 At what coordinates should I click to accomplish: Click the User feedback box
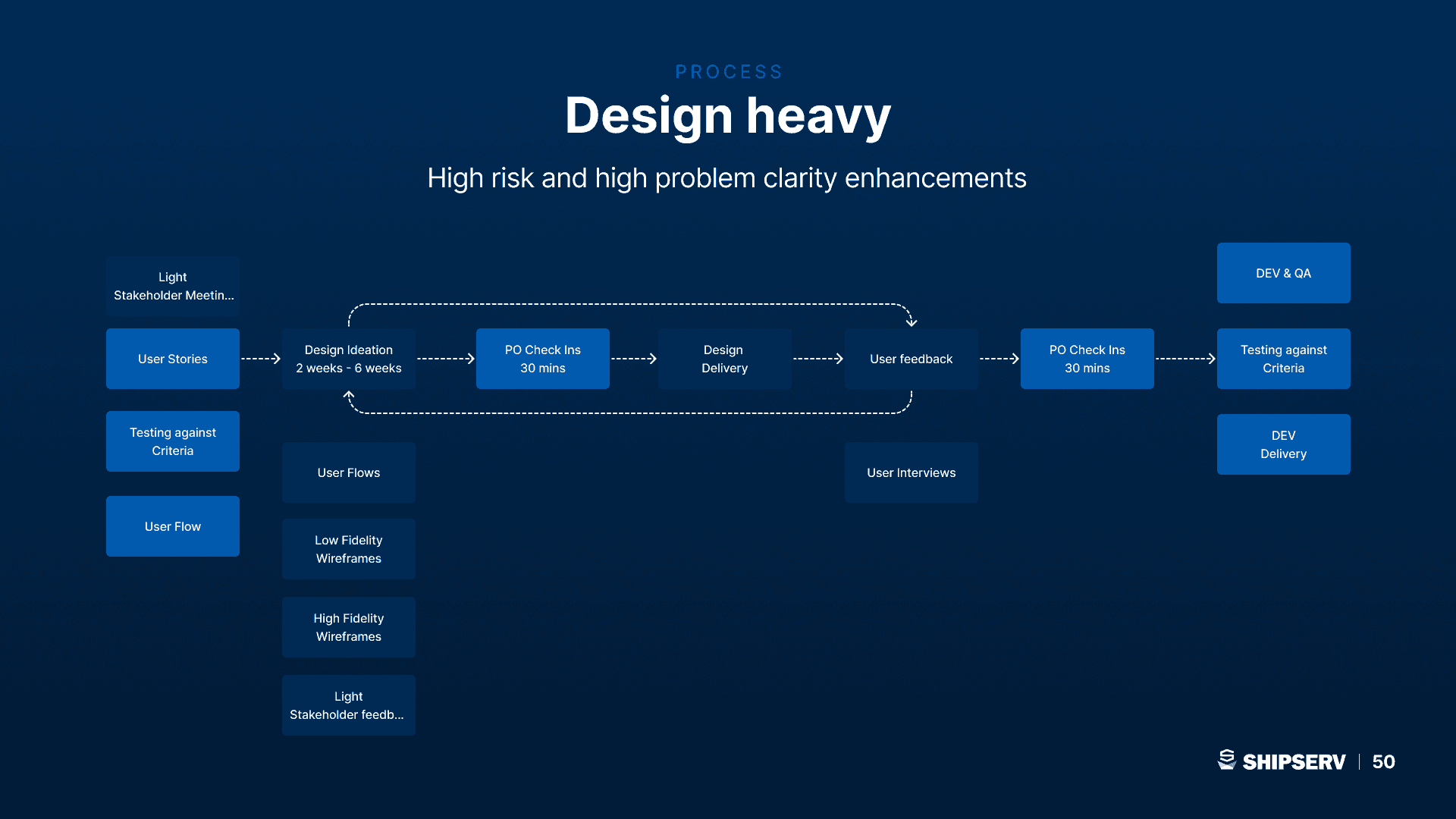(x=912, y=359)
